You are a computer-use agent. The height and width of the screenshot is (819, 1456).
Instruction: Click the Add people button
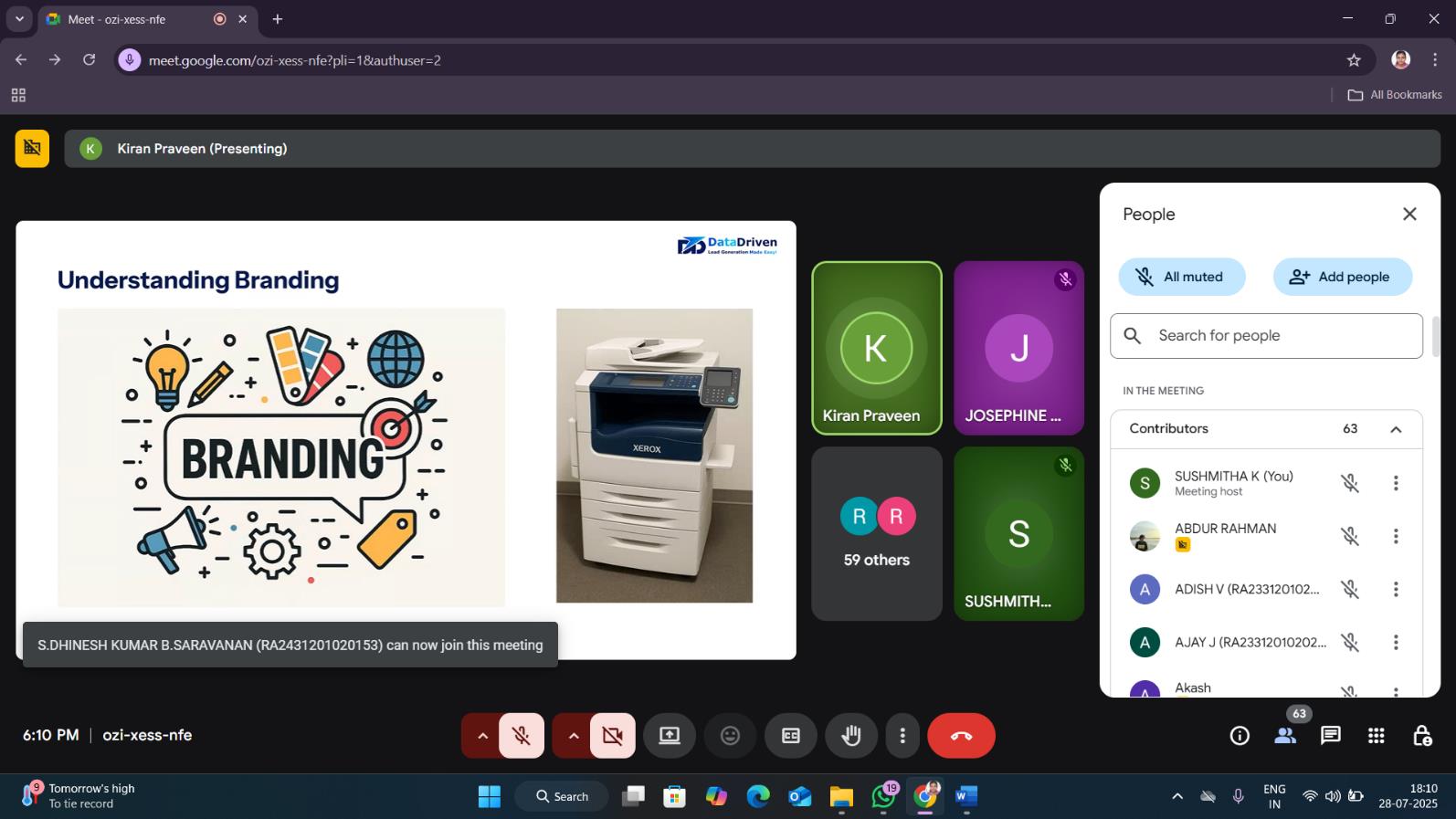(x=1342, y=277)
